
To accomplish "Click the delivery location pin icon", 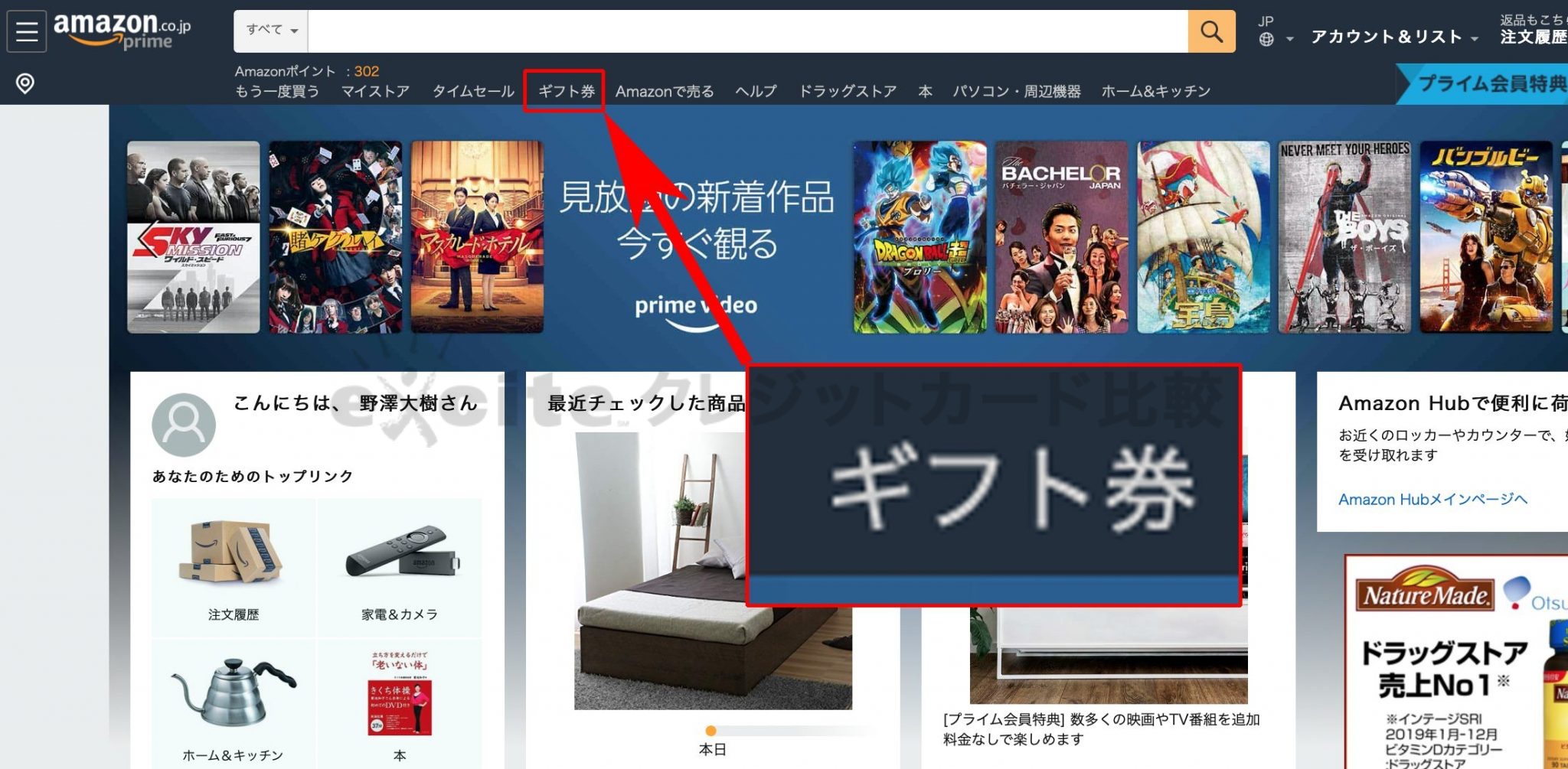I will pyautogui.click(x=25, y=83).
